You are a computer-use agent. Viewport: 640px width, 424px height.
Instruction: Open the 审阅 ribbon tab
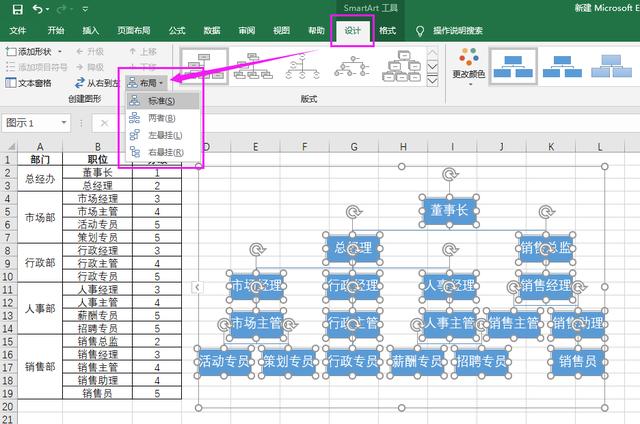[x=247, y=31]
